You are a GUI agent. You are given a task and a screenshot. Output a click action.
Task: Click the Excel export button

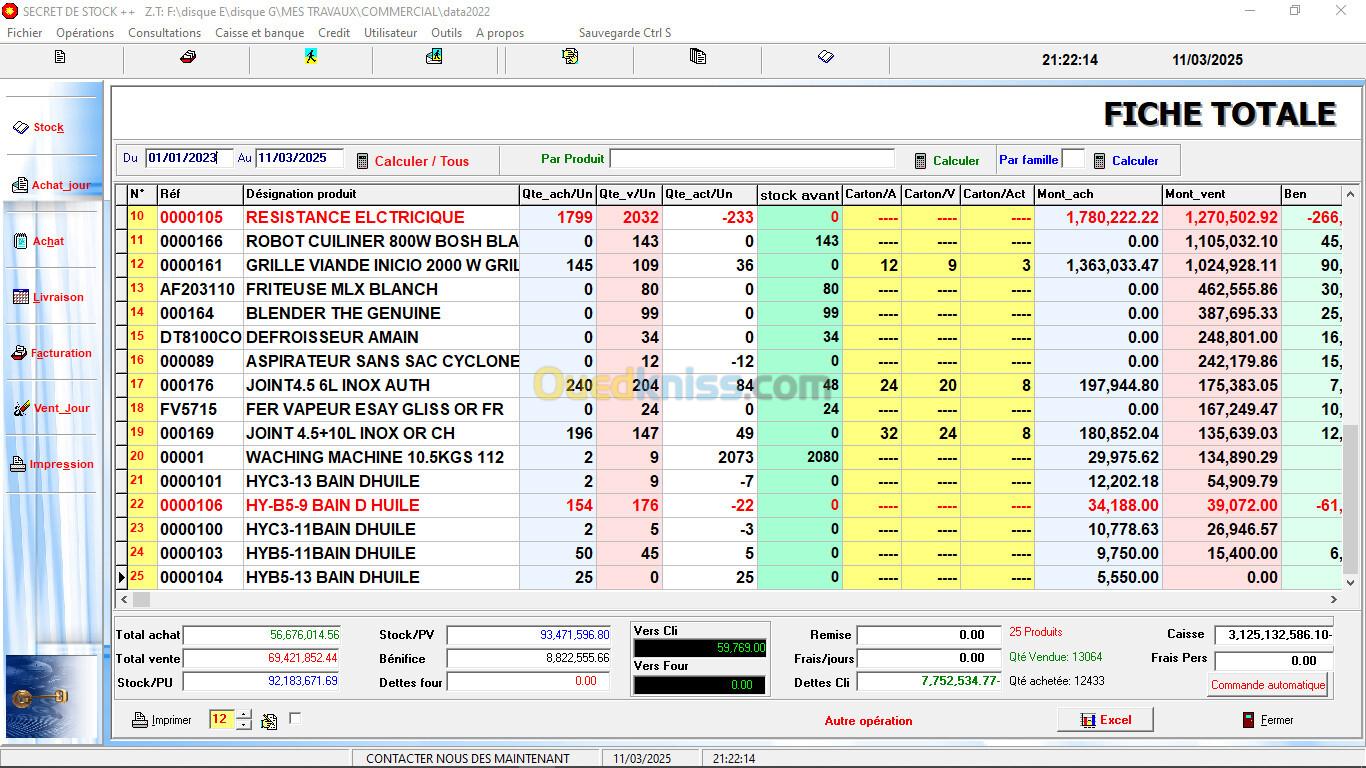tap(1105, 720)
